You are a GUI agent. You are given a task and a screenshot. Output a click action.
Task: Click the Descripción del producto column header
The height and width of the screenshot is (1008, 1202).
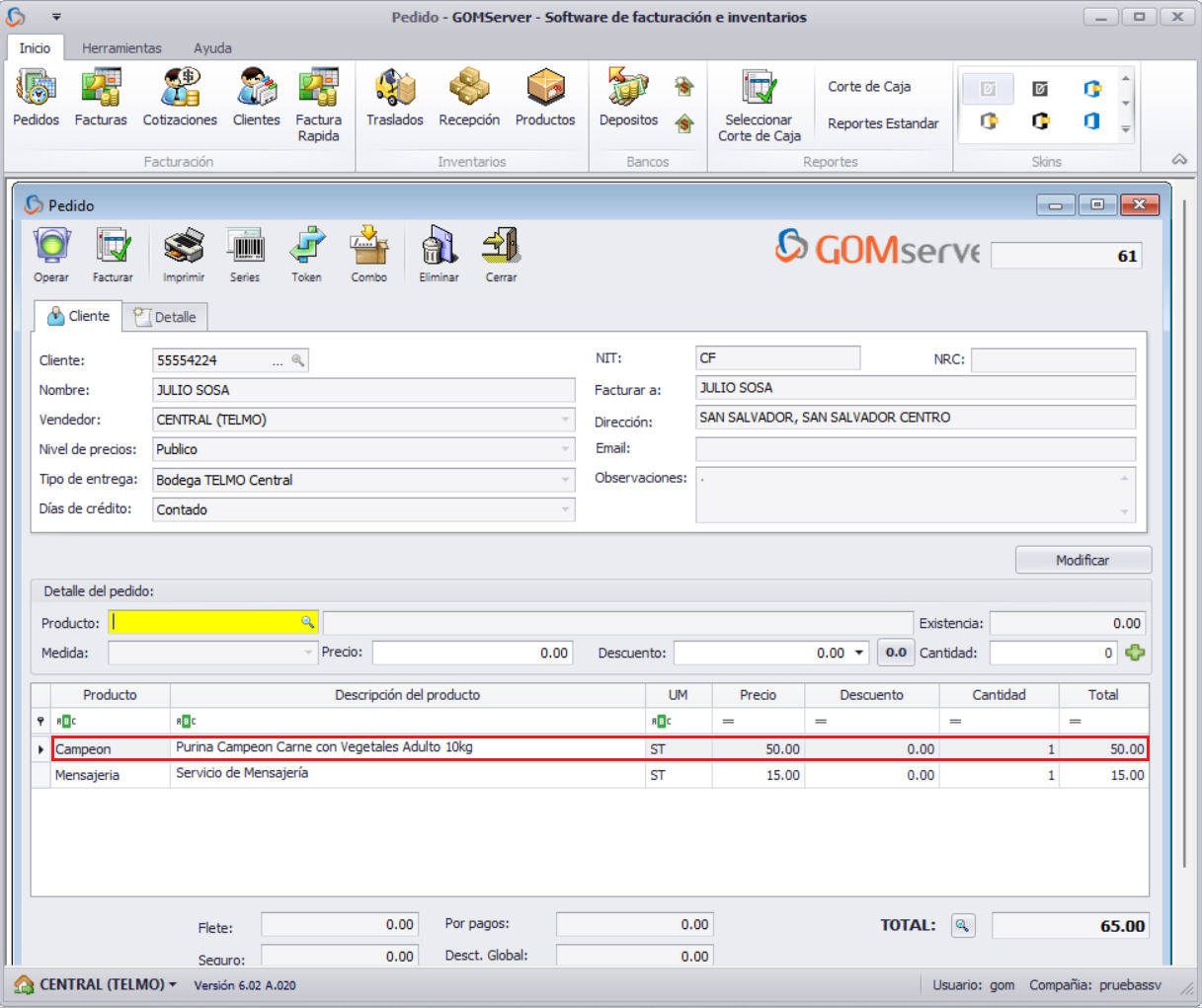tap(407, 695)
